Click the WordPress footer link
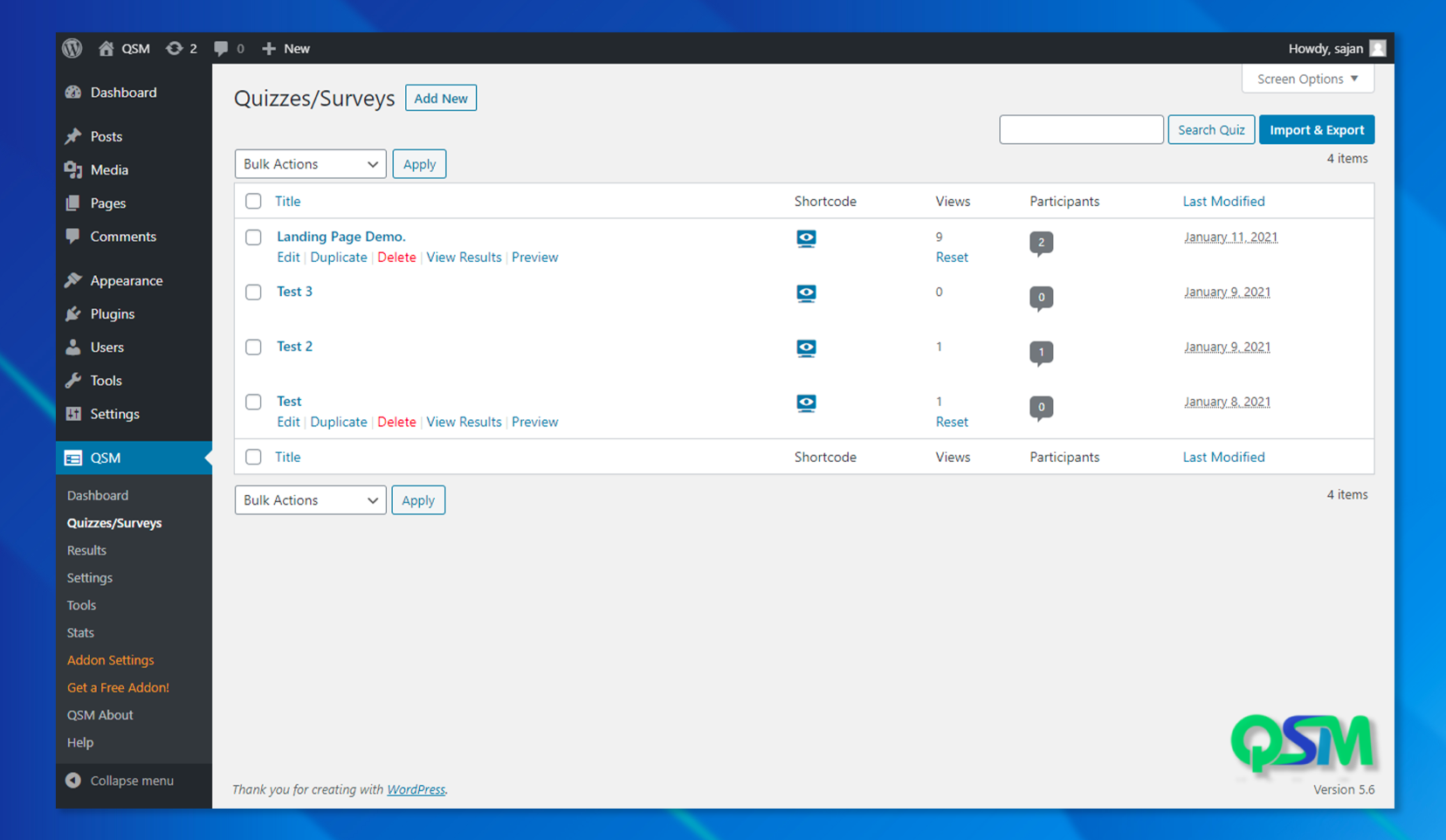The image size is (1446, 840). click(416, 789)
